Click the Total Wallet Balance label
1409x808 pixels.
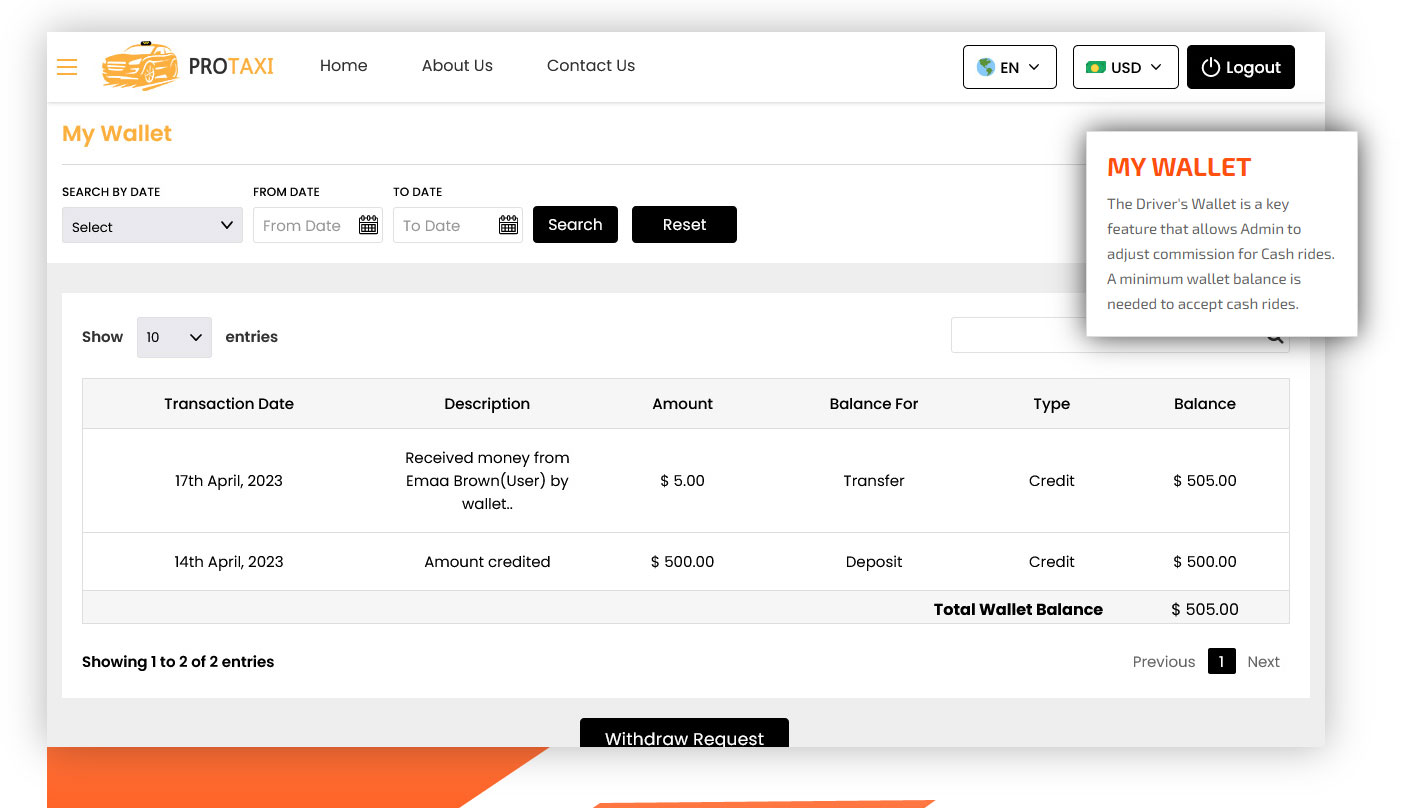coord(1018,609)
